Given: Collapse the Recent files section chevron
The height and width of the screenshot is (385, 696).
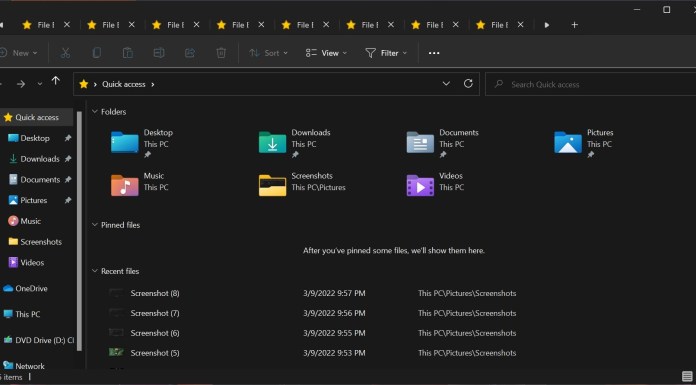Looking at the screenshot, I should click(95, 271).
